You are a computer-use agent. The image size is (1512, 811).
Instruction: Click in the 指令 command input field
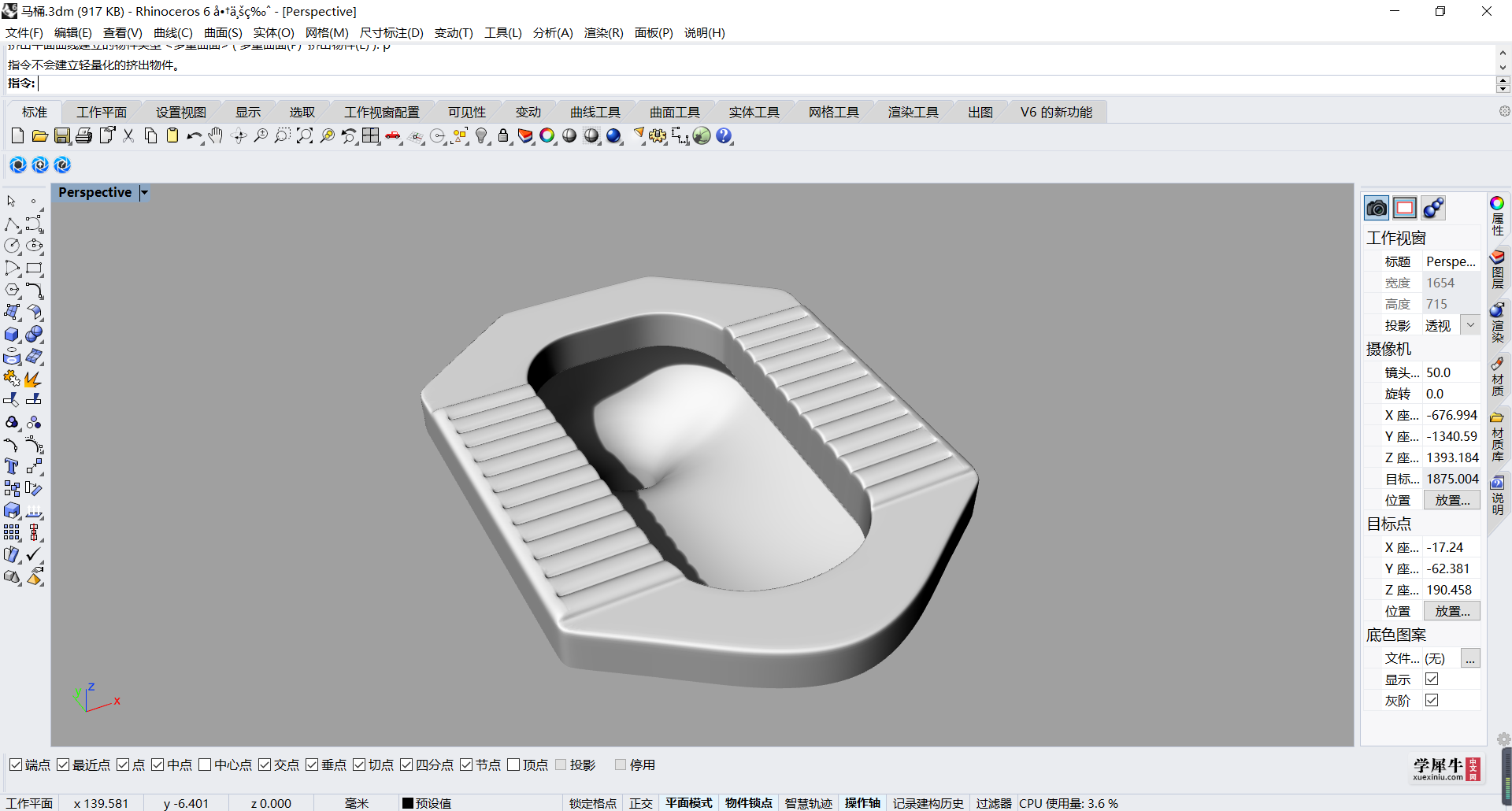point(765,83)
